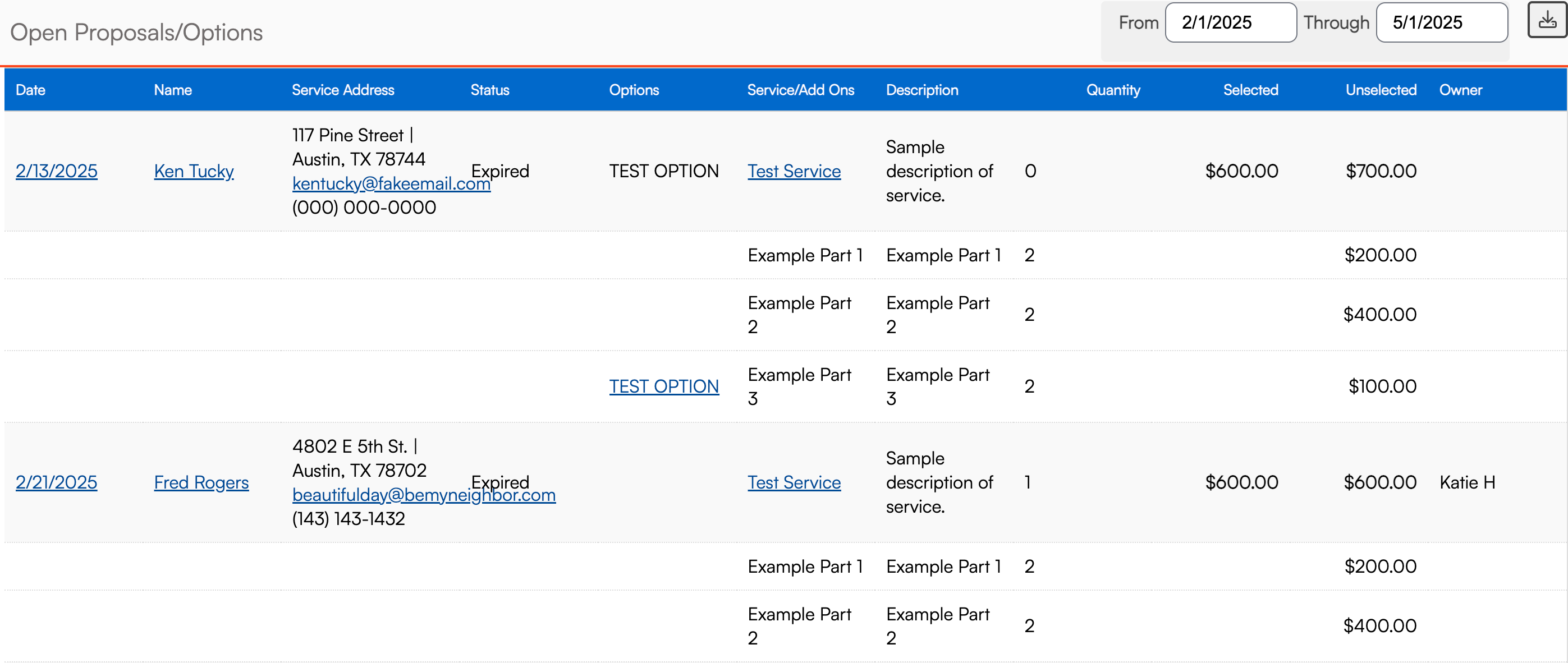Image resolution: width=1568 pixels, height=663 pixels.
Task: Click the Through date field
Action: [1441, 22]
